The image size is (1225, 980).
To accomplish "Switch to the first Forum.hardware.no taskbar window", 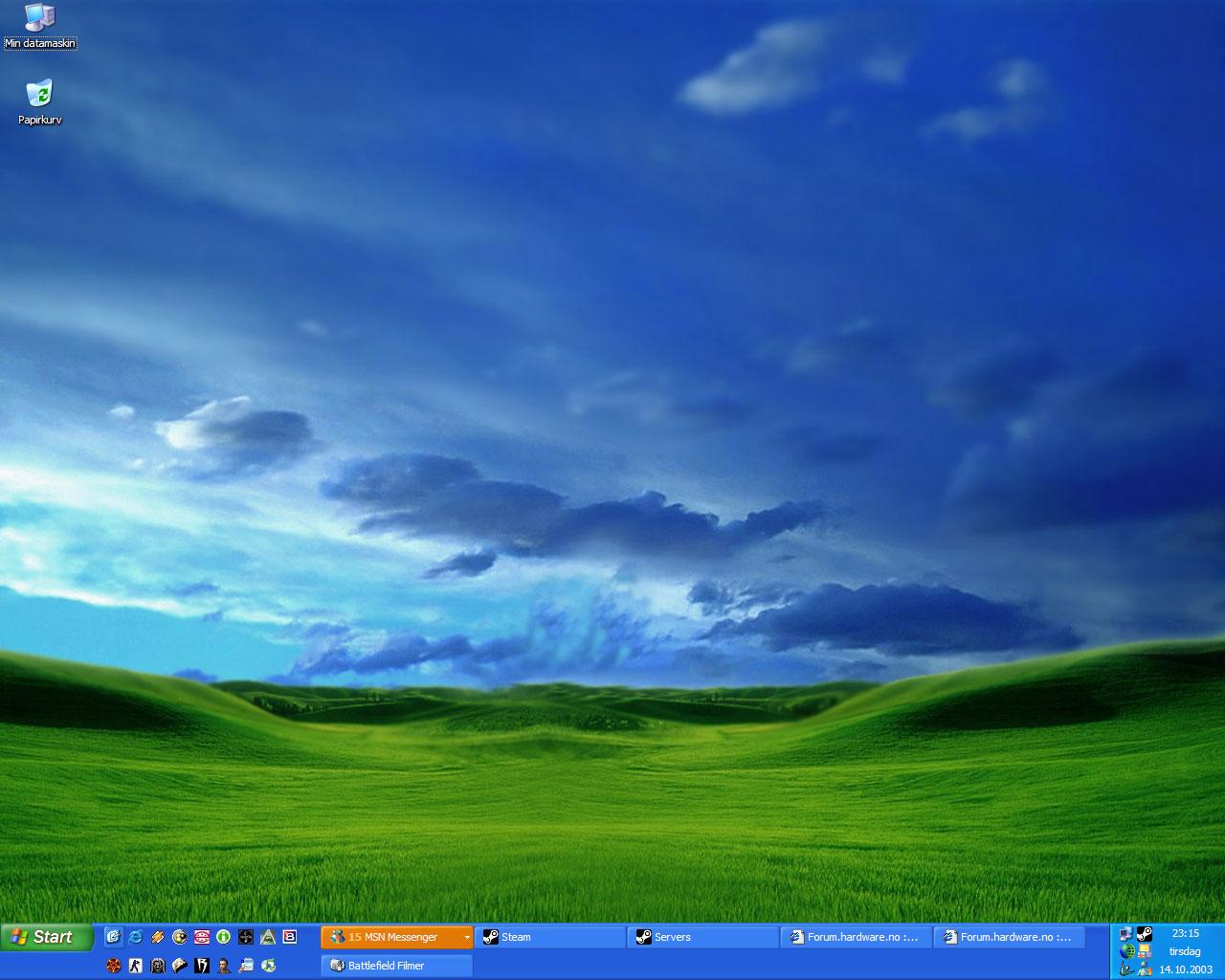I will point(857,937).
